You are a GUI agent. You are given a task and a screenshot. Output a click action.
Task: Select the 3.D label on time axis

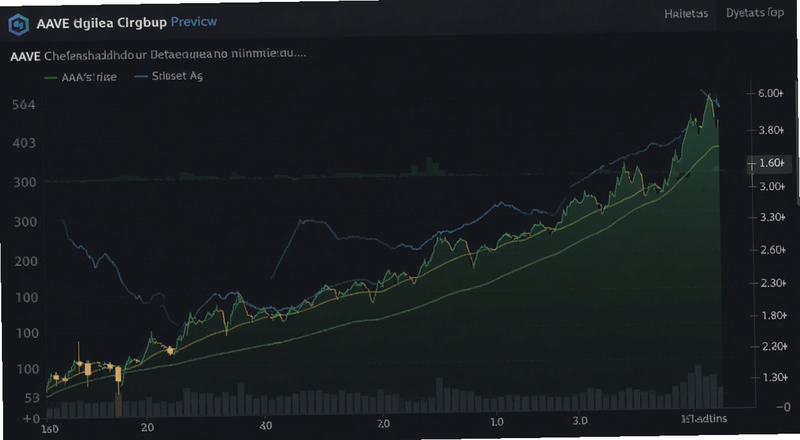pos(580,421)
